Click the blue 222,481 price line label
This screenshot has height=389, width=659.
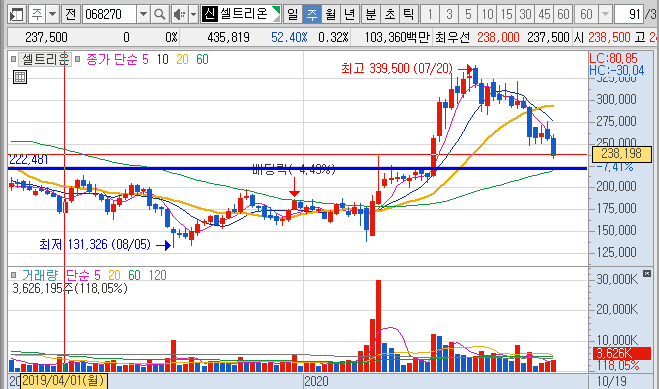tap(29, 160)
